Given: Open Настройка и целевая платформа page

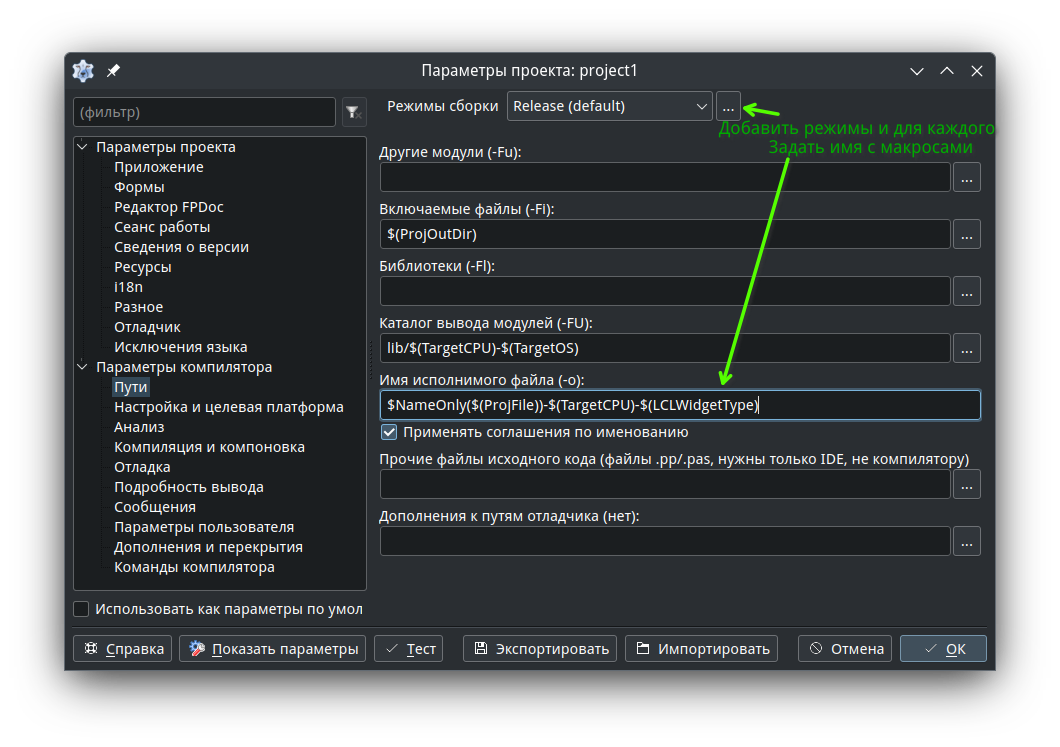Looking at the screenshot, I should [228, 407].
